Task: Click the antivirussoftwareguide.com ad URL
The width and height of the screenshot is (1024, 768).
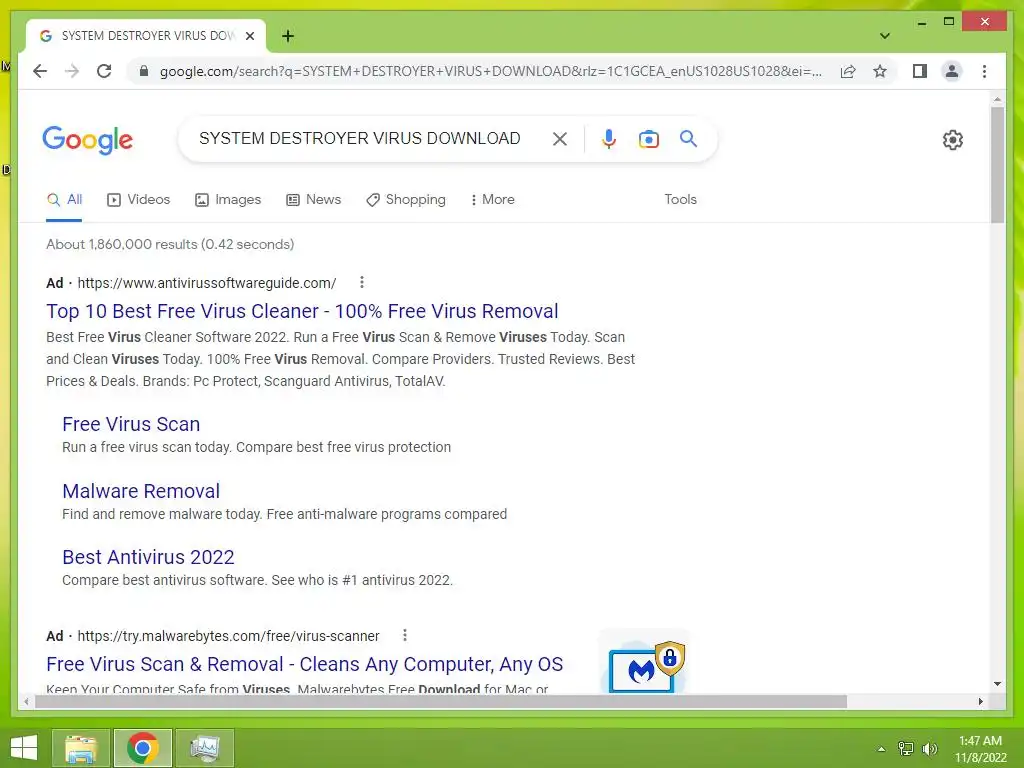Action: tap(206, 283)
